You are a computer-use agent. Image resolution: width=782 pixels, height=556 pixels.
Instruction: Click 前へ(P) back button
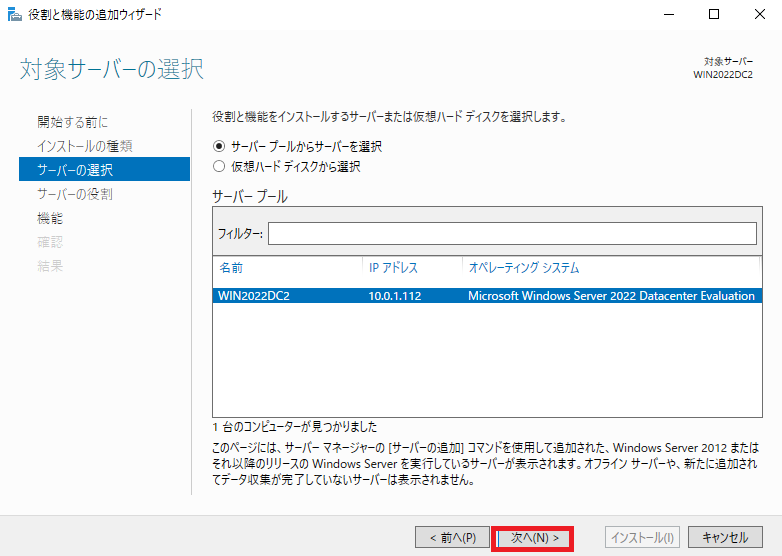click(x=452, y=538)
